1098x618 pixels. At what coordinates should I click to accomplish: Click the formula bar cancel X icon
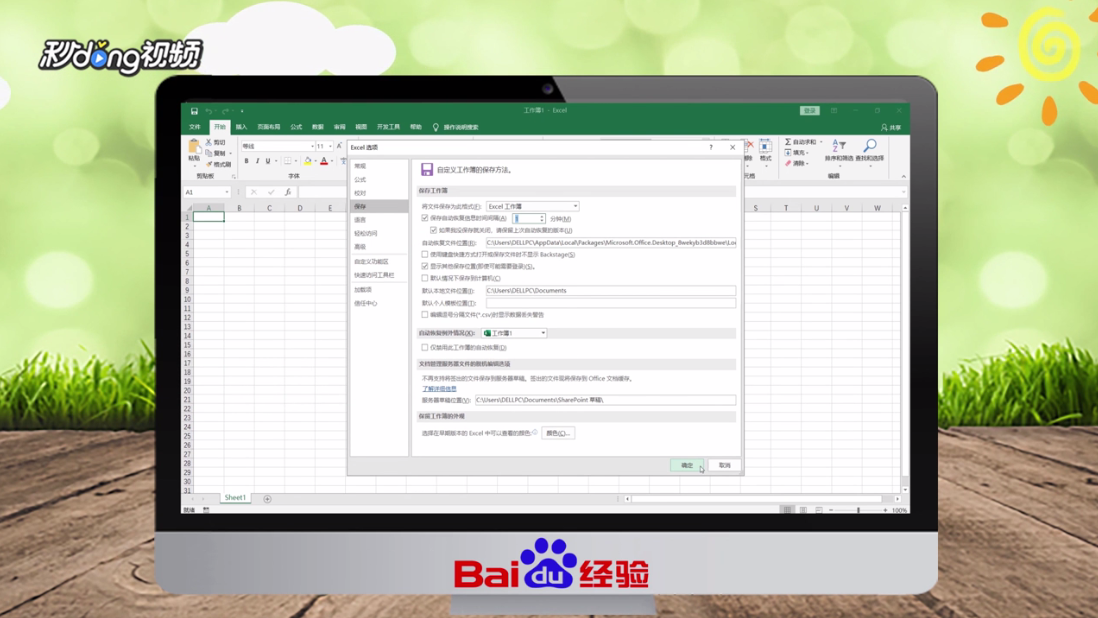point(253,192)
